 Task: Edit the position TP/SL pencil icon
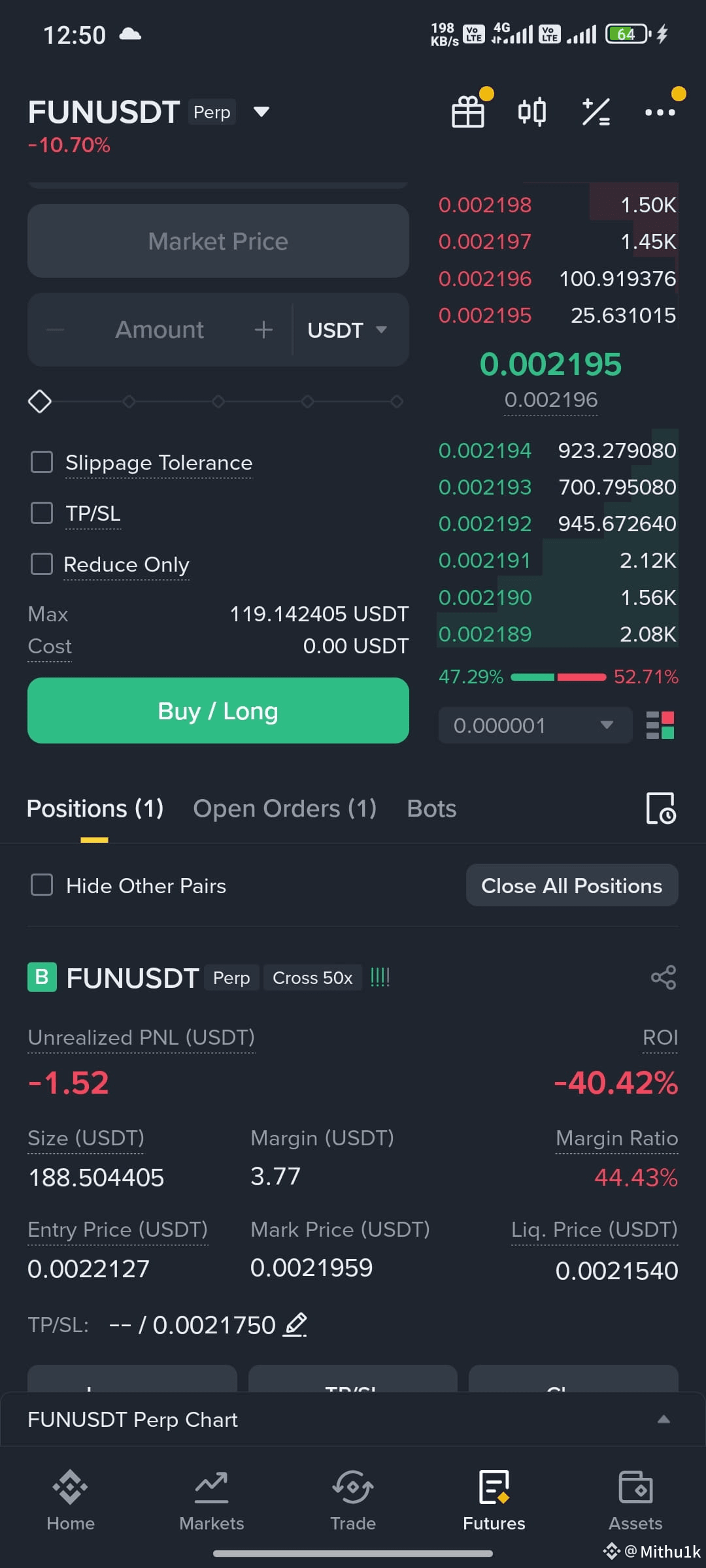coord(295,1324)
